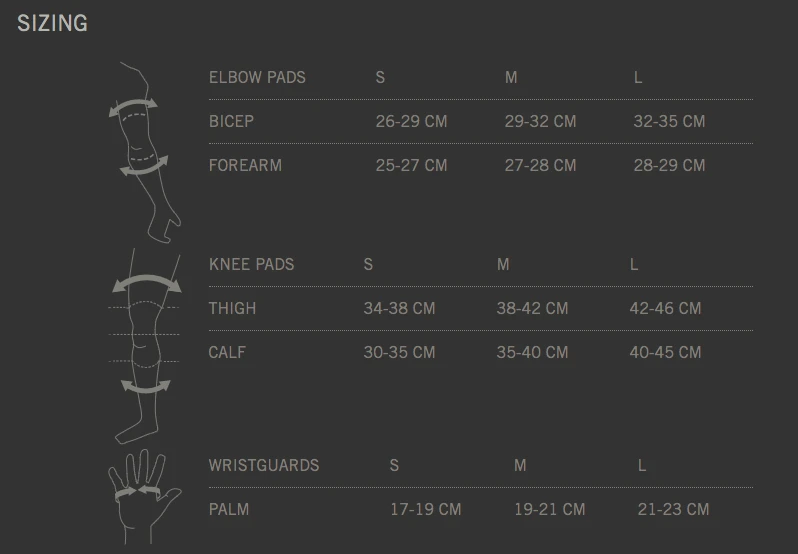Click the CALF row label
The height and width of the screenshot is (554, 798).
pos(227,352)
